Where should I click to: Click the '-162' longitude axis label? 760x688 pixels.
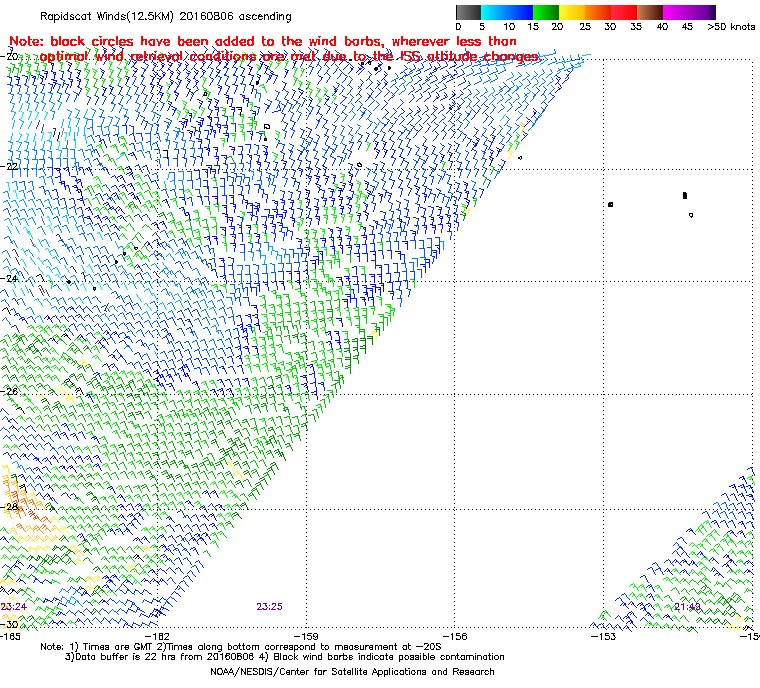point(158,636)
